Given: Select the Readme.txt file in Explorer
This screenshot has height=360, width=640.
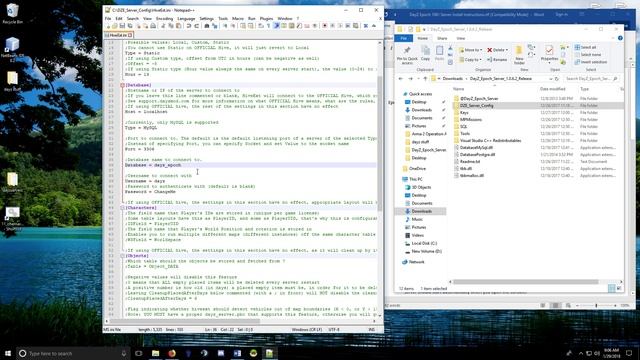Looking at the screenshot, I should point(470,162).
